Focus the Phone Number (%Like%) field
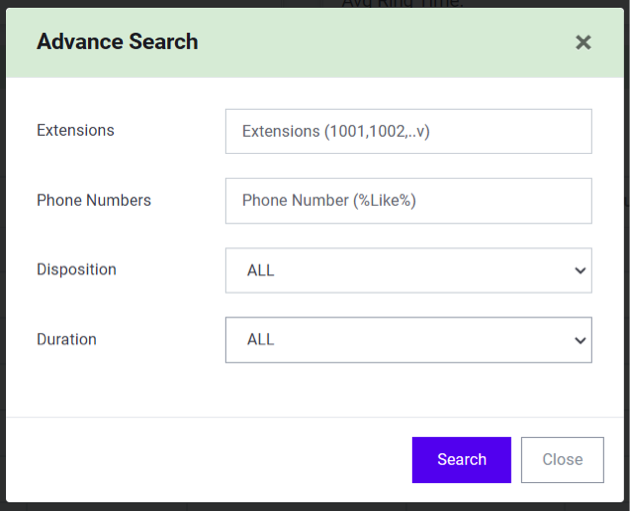 coord(408,201)
